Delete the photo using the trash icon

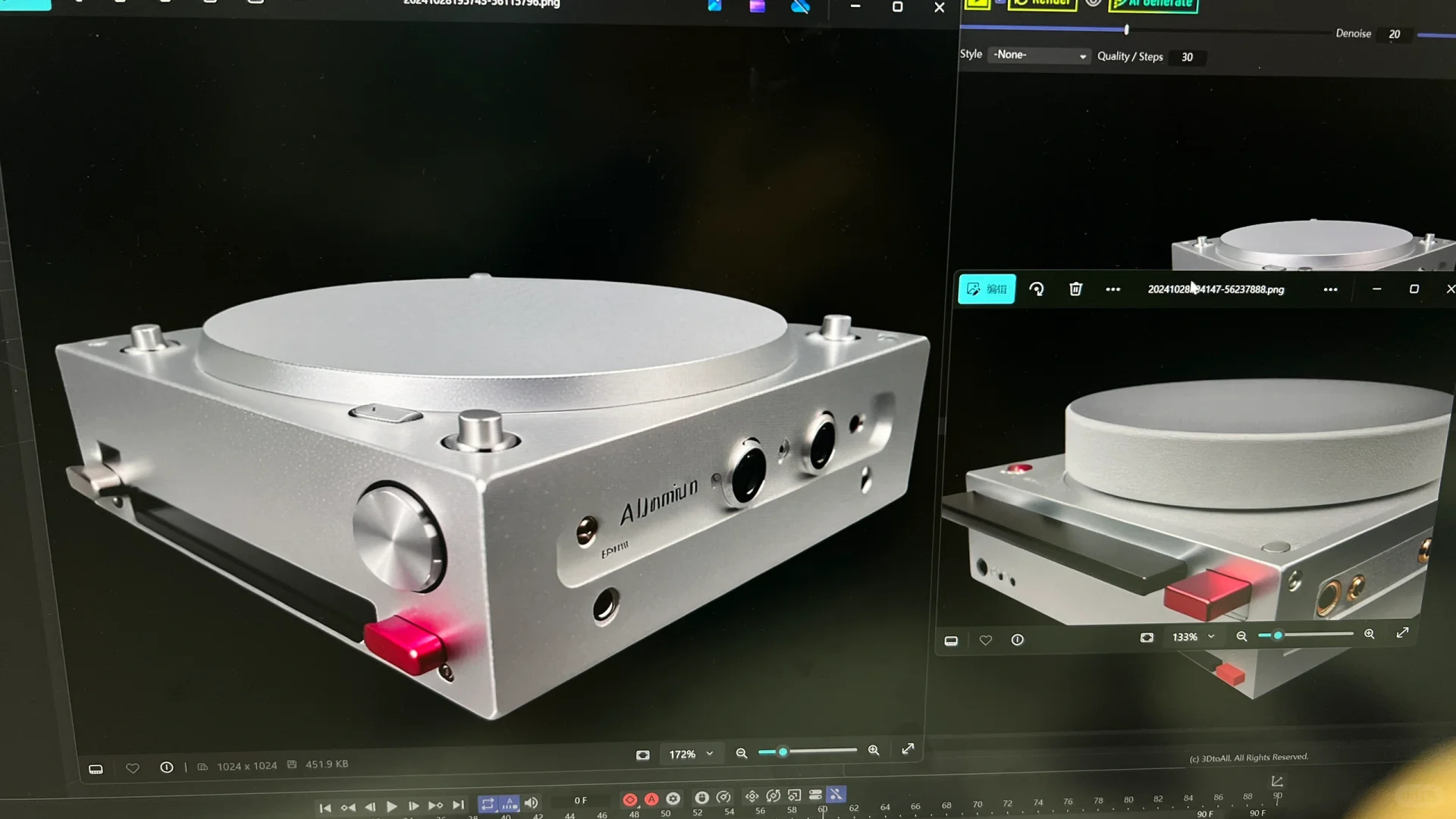pyautogui.click(x=1075, y=289)
